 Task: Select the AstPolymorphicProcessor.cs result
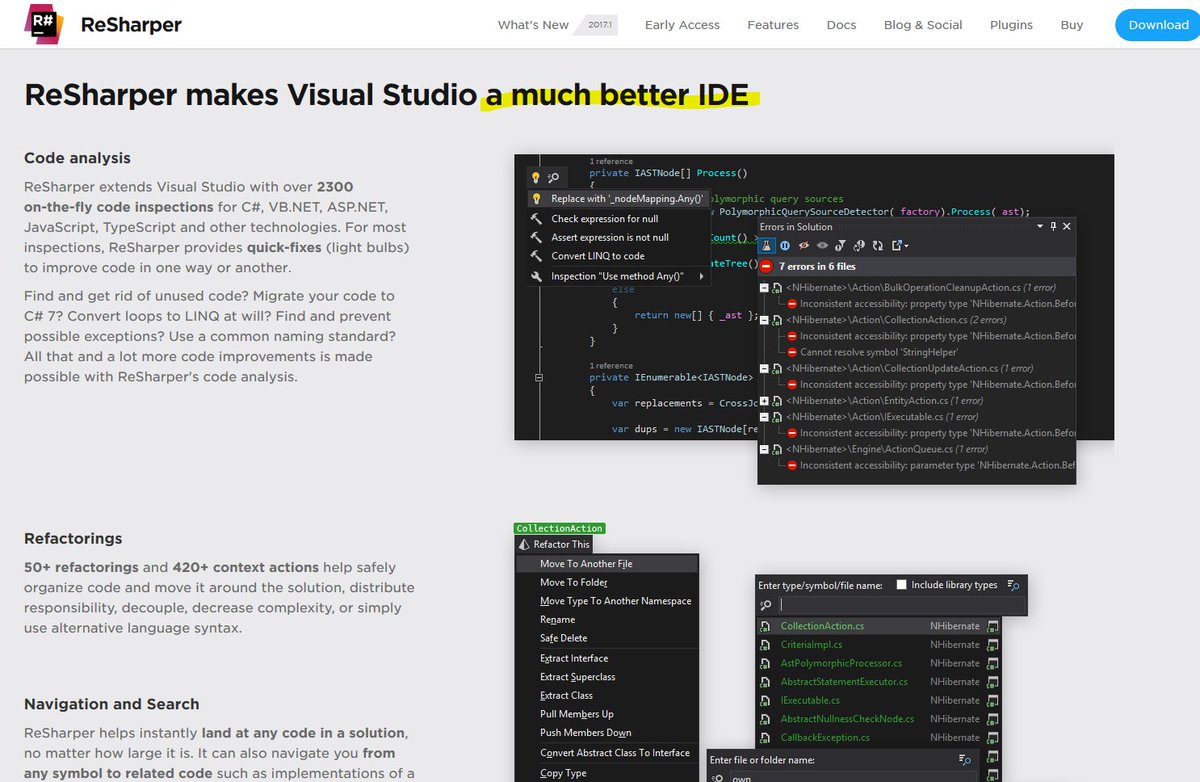point(841,663)
